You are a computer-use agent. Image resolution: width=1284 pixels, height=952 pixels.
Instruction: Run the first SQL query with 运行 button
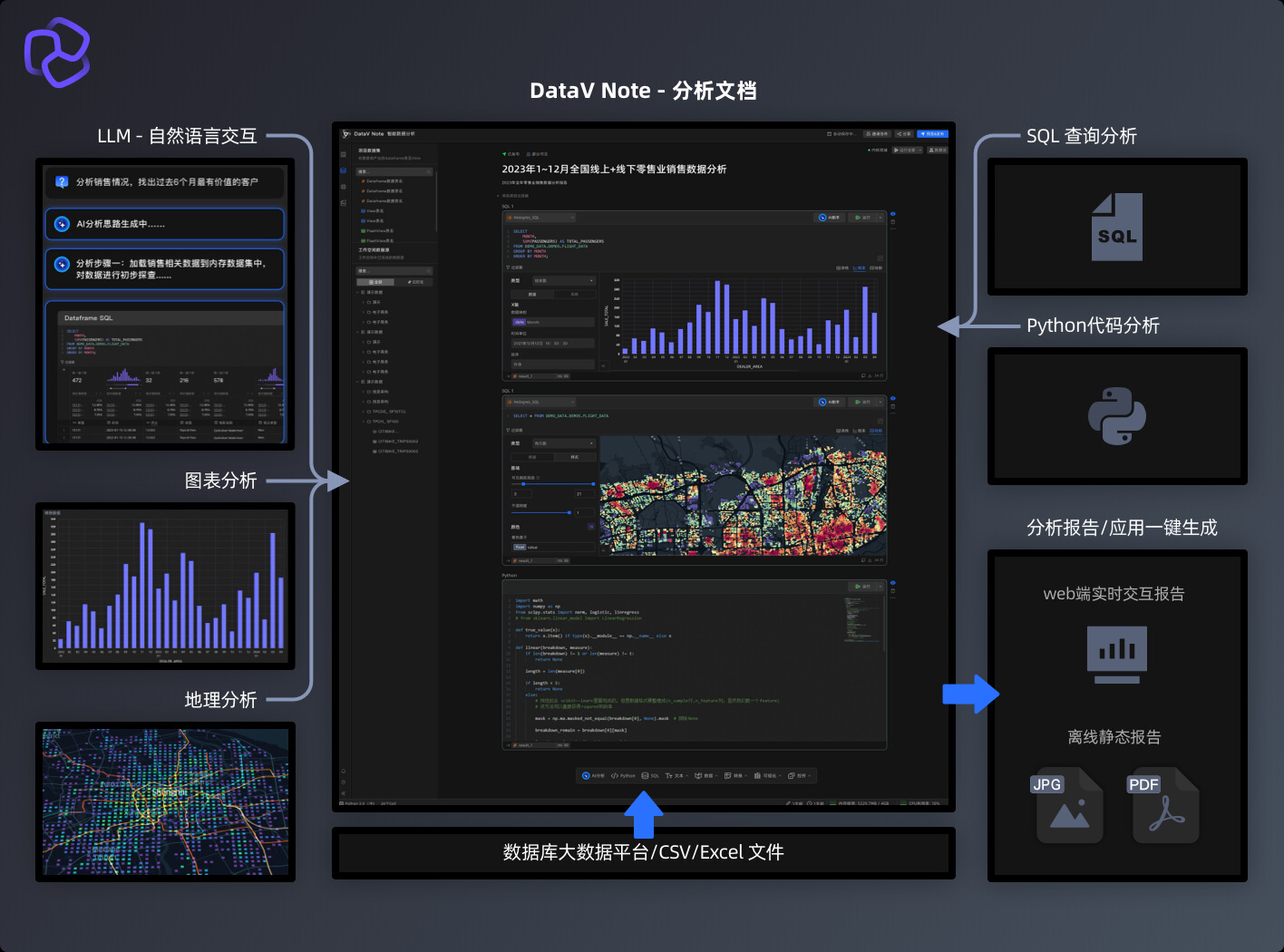coord(863,218)
